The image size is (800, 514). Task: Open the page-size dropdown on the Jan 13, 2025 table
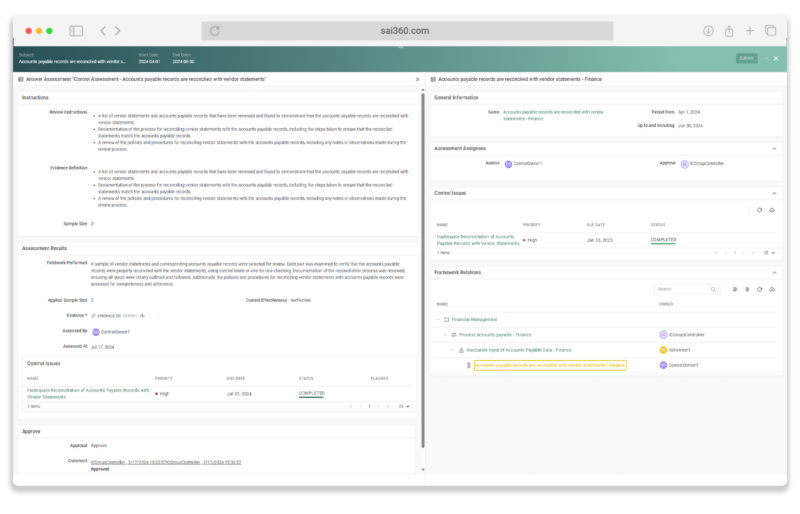pos(769,253)
